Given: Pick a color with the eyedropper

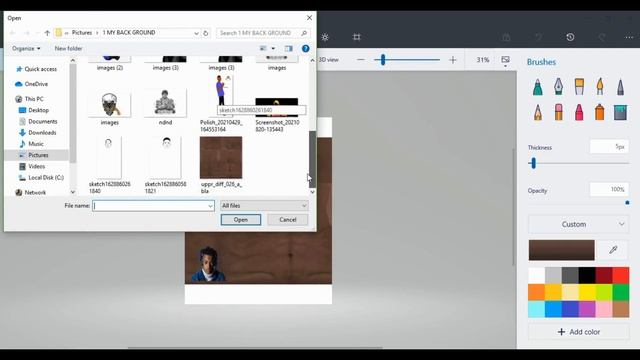Looking at the screenshot, I should pyautogui.click(x=613, y=250).
